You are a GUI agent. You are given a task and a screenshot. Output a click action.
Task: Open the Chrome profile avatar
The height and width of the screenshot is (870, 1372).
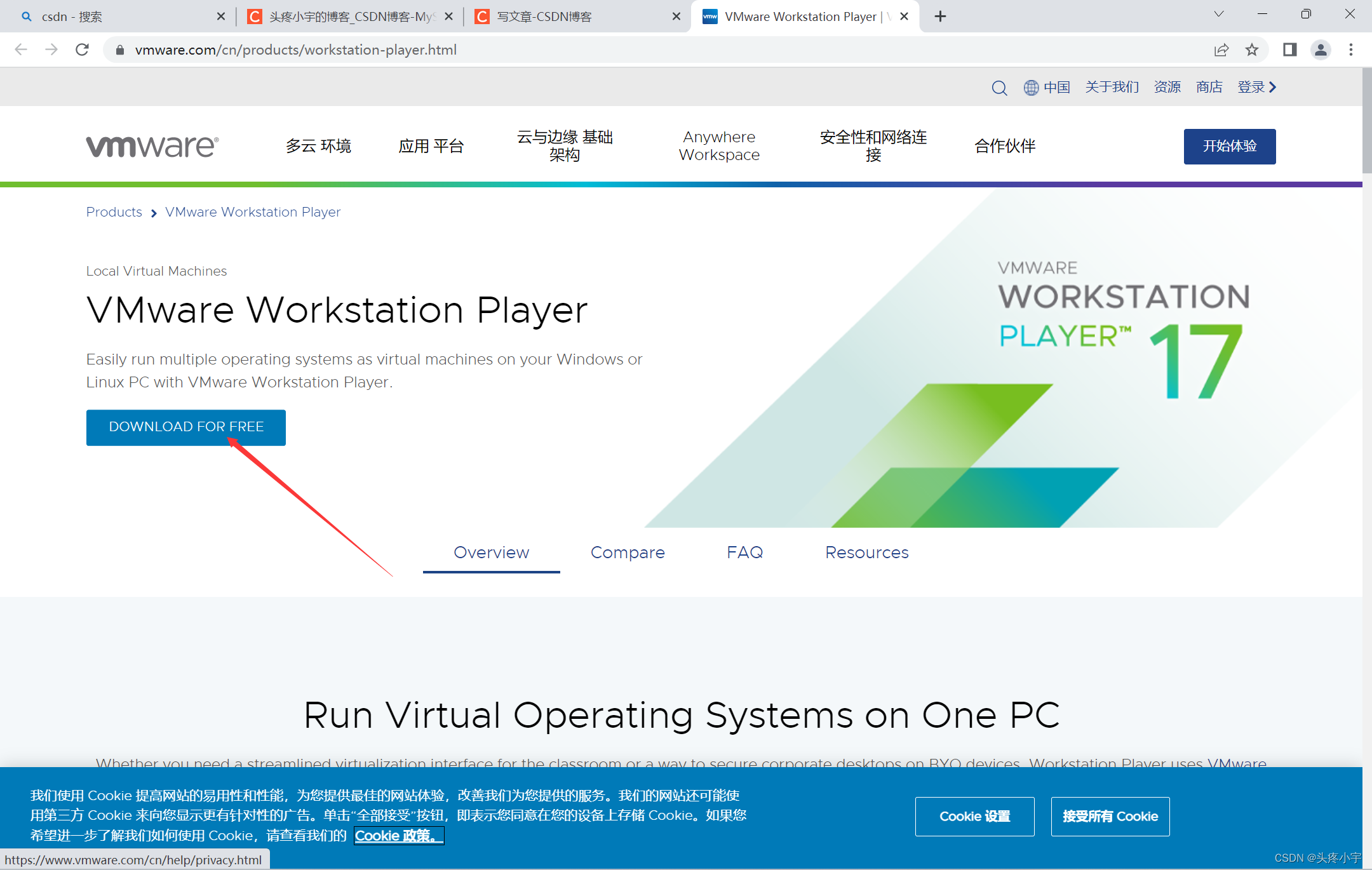click(x=1321, y=50)
